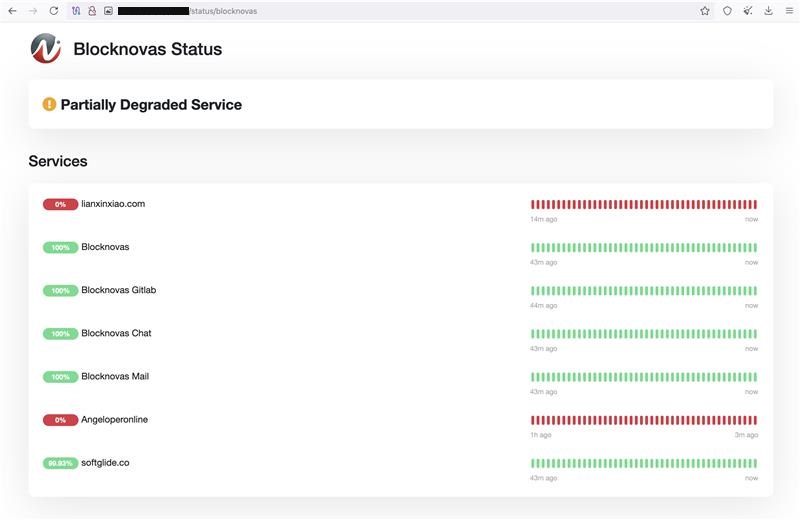Open the browser hamburger menu
This screenshot has width=800, height=520.
pos(788,11)
